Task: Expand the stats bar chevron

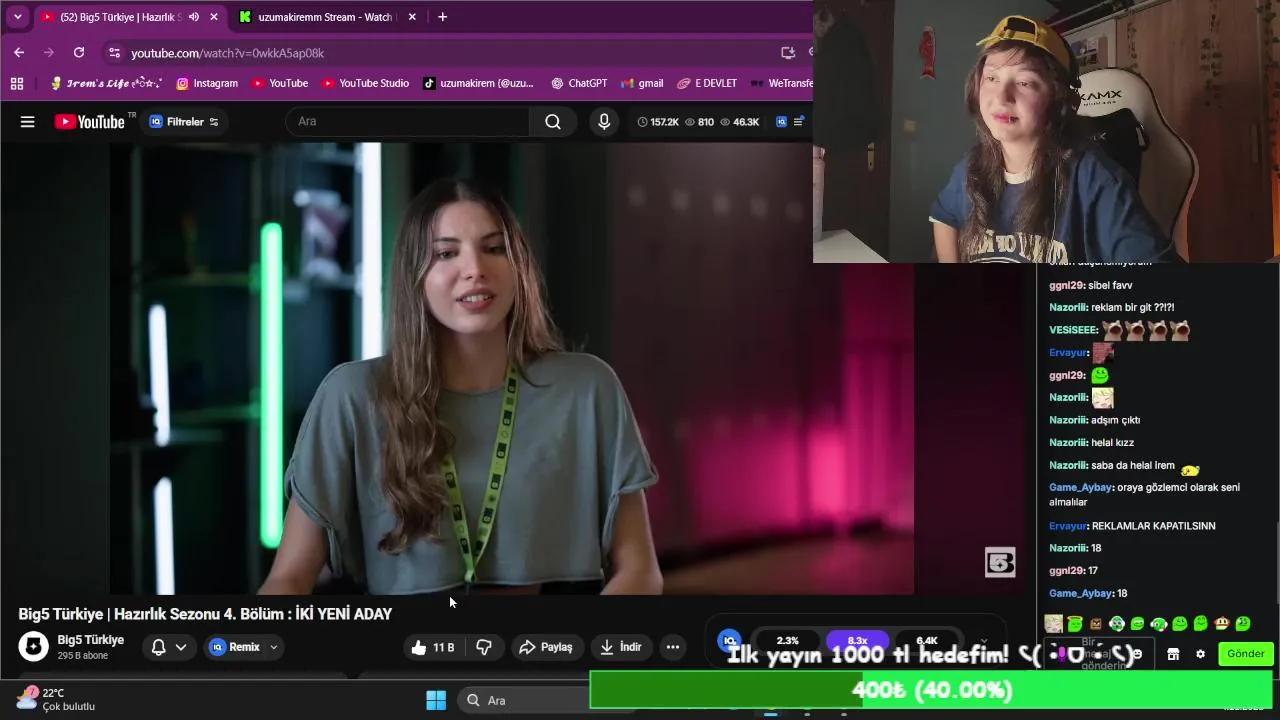Action: [x=984, y=640]
